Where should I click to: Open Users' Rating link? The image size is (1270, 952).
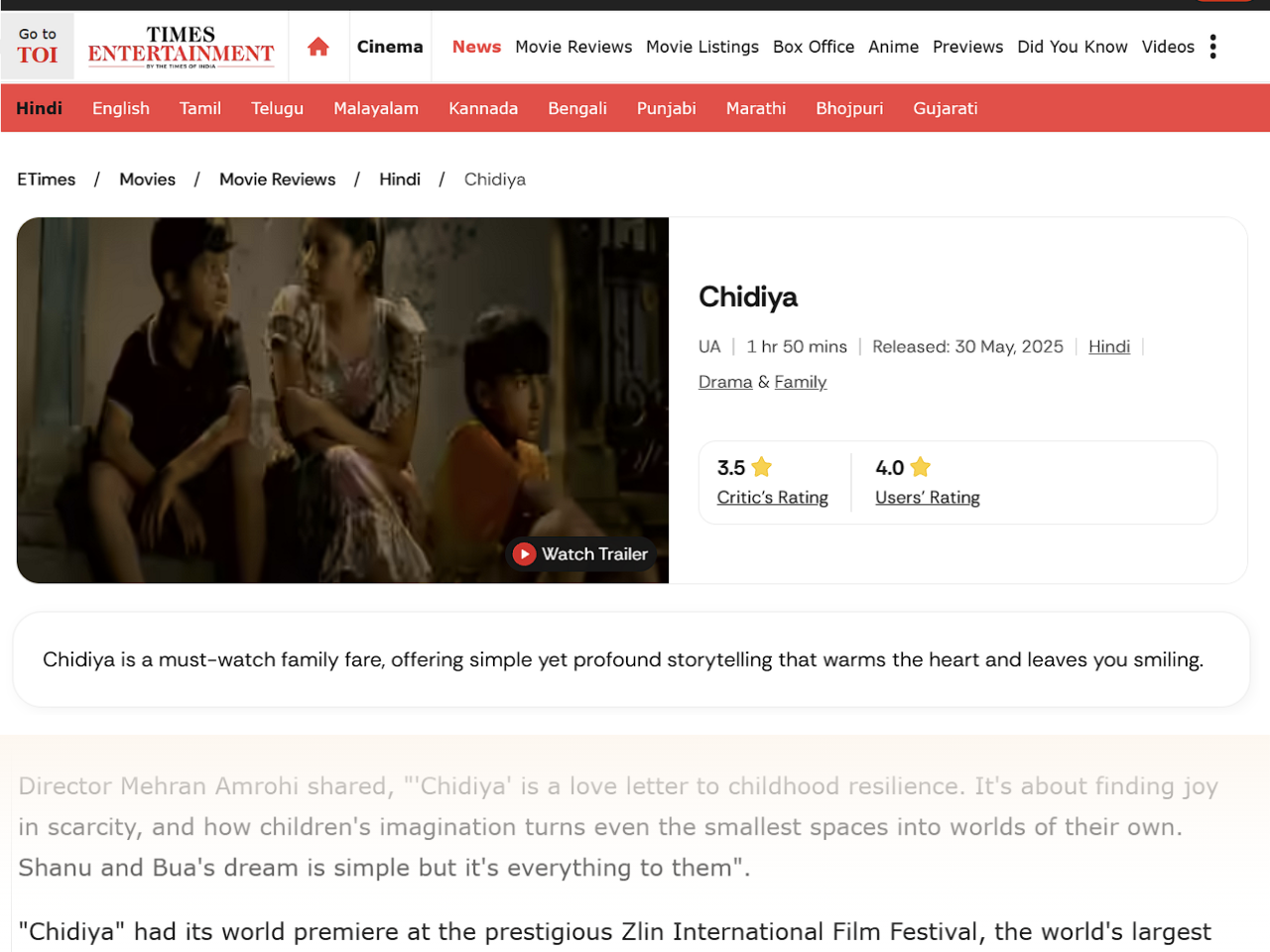click(x=928, y=498)
